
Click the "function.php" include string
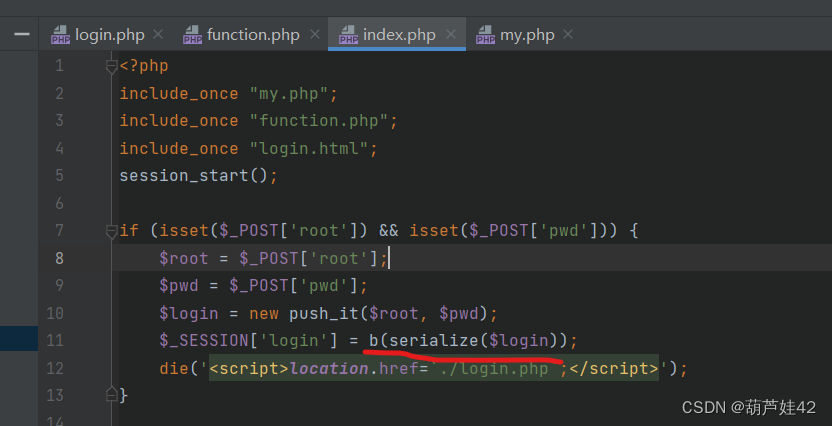319,121
